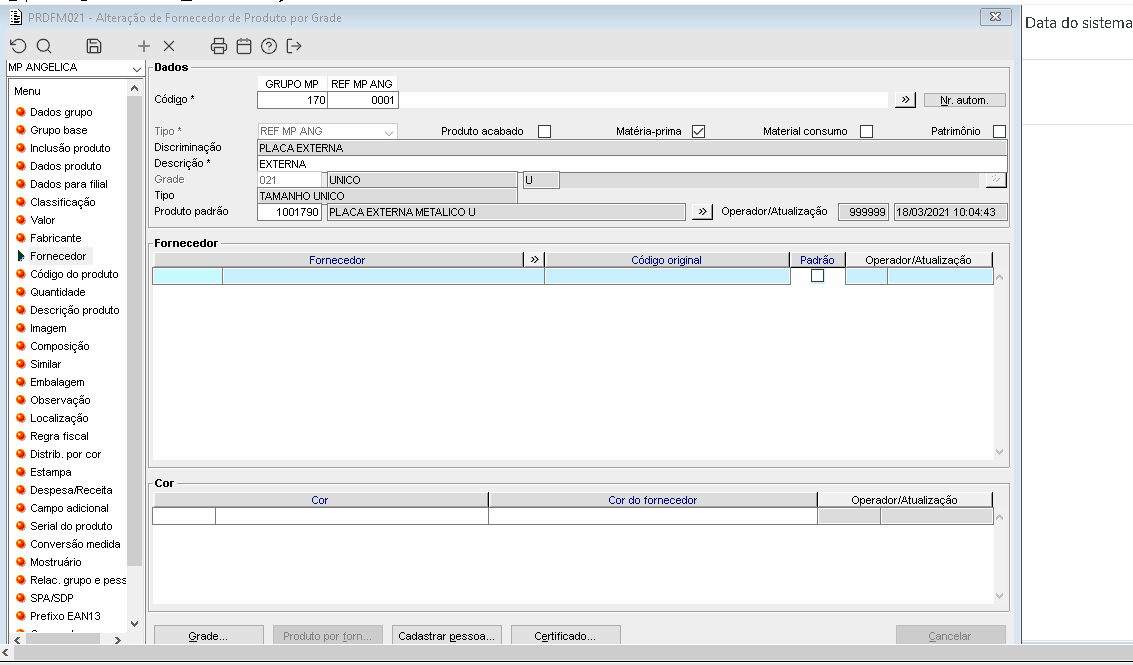
Task: Open Fabricante menu item
Action: tap(56, 239)
